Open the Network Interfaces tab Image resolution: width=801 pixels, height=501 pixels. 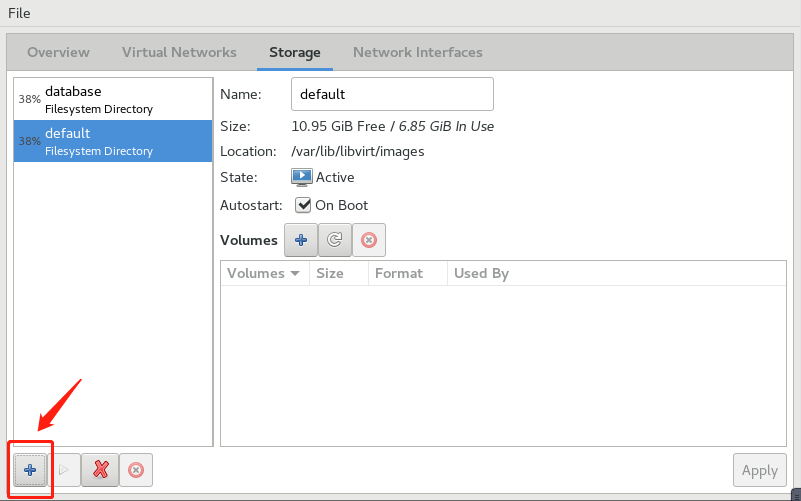417,52
